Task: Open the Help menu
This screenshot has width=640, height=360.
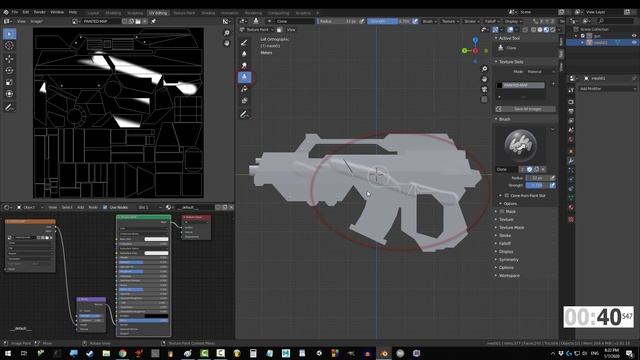Action: pos(73,12)
